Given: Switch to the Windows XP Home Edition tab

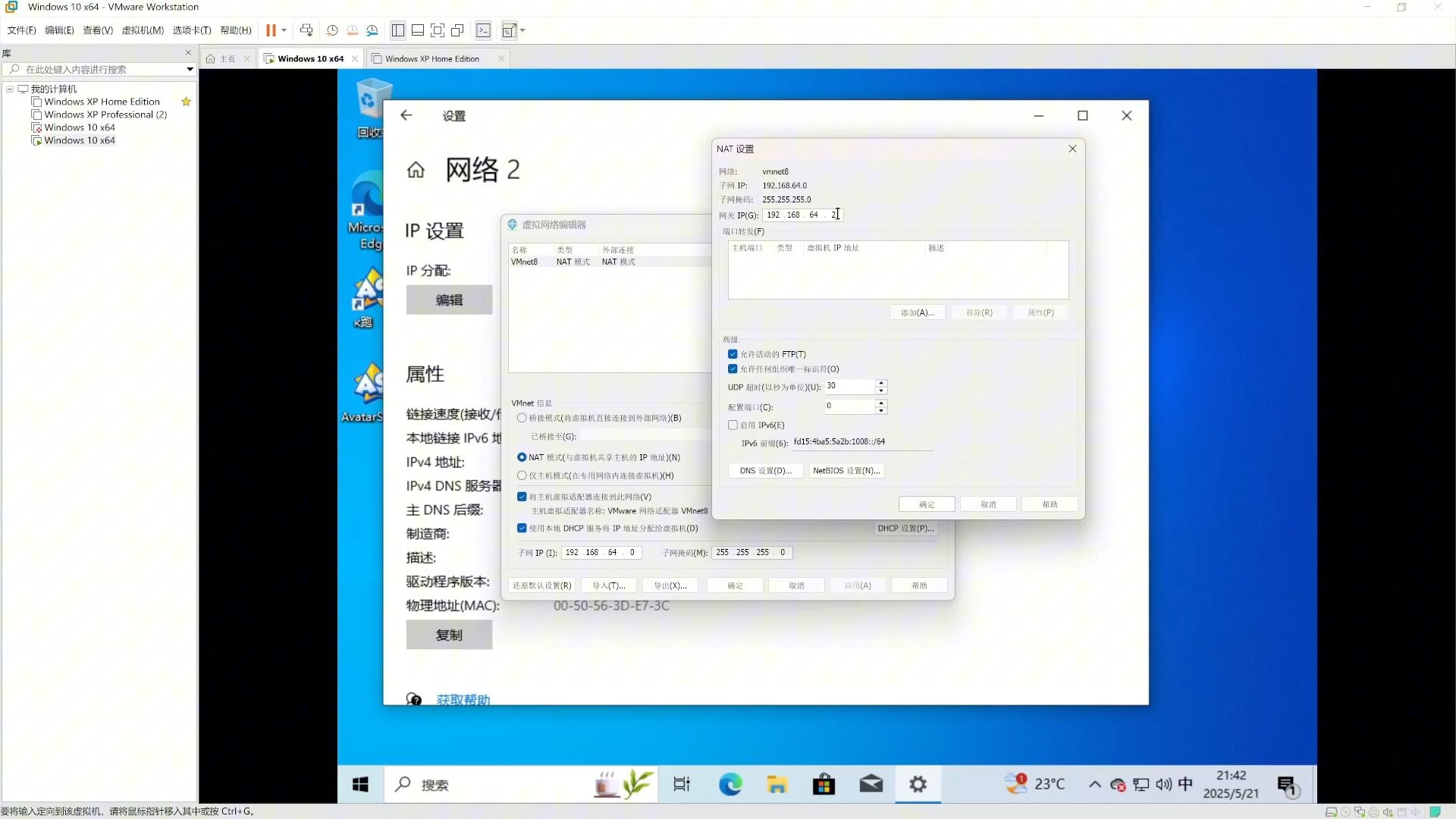Looking at the screenshot, I should 432,58.
